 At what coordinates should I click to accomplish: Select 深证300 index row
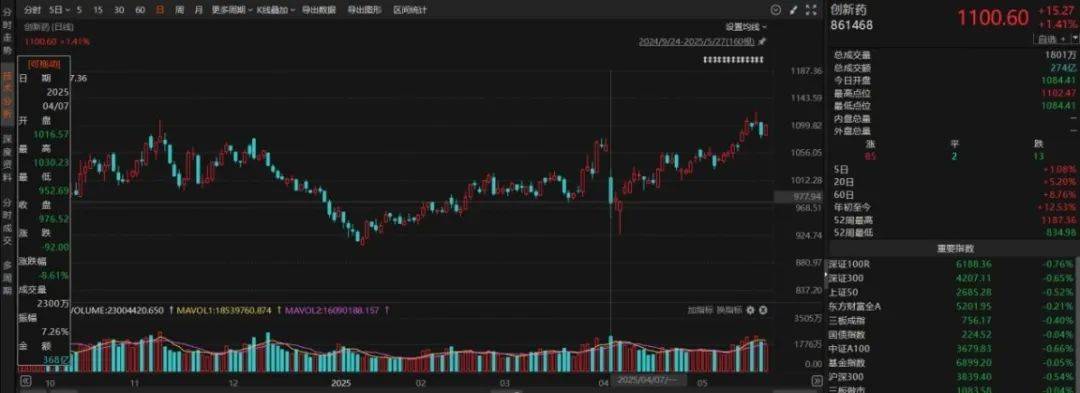point(953,278)
